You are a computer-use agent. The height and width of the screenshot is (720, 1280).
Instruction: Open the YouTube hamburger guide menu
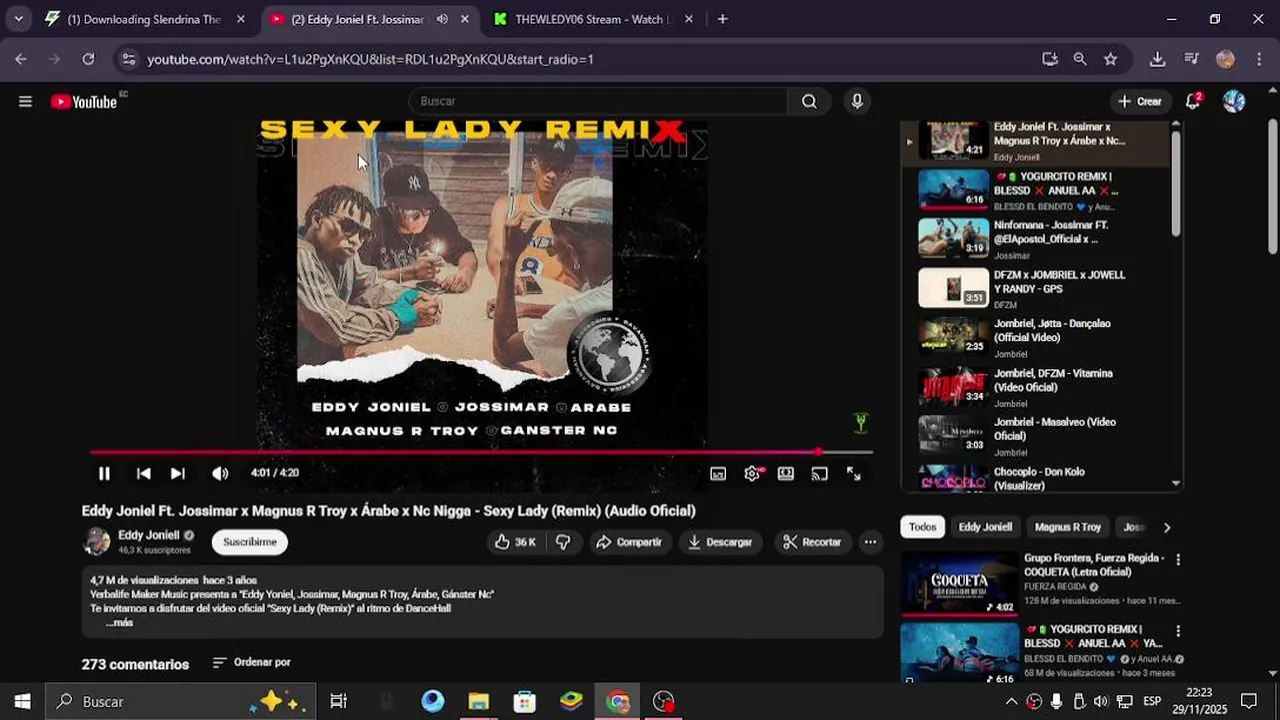coord(25,101)
